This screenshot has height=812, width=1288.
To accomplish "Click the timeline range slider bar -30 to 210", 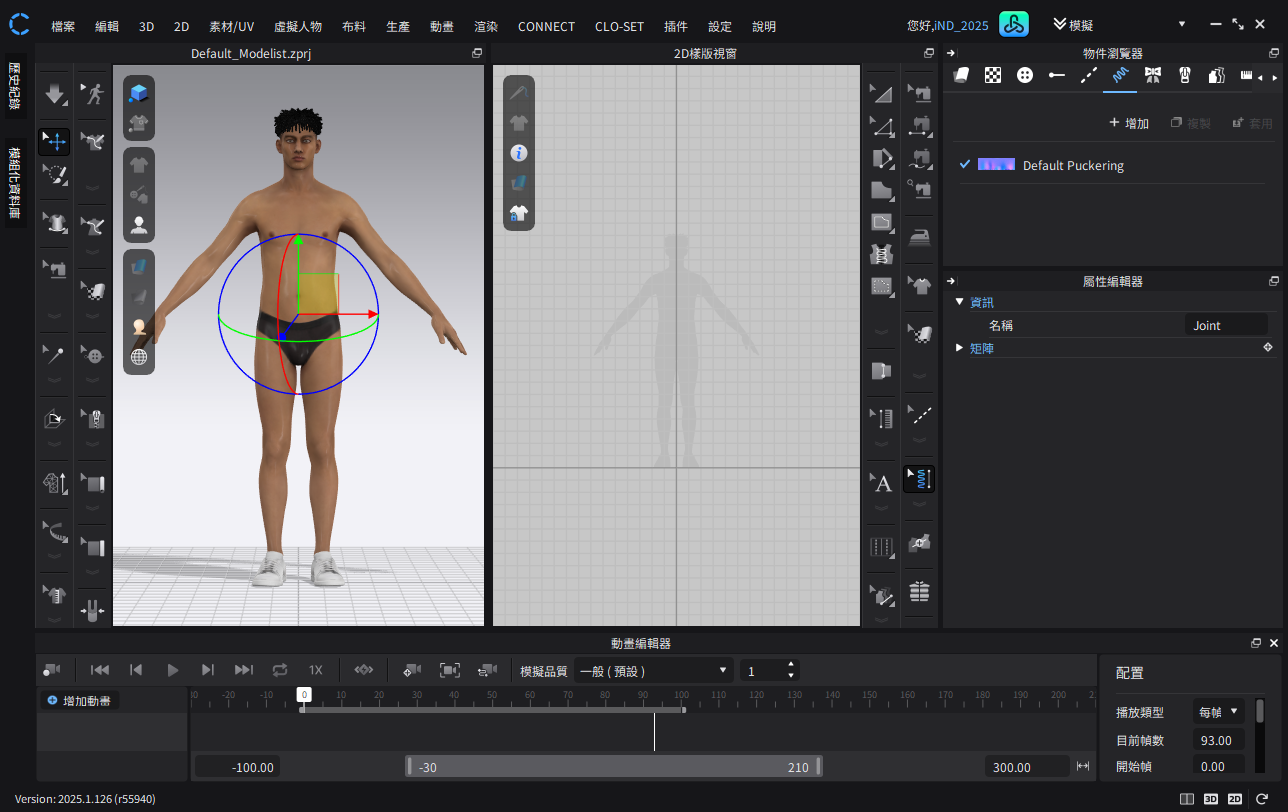I will (x=613, y=767).
